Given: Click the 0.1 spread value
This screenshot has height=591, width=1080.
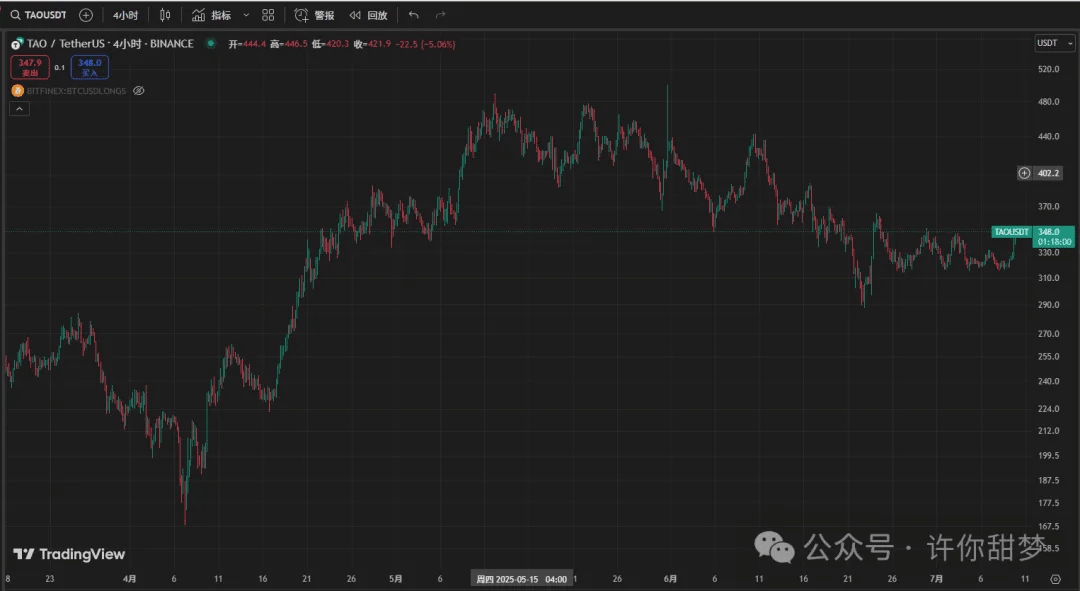Looking at the screenshot, I should point(60,68).
